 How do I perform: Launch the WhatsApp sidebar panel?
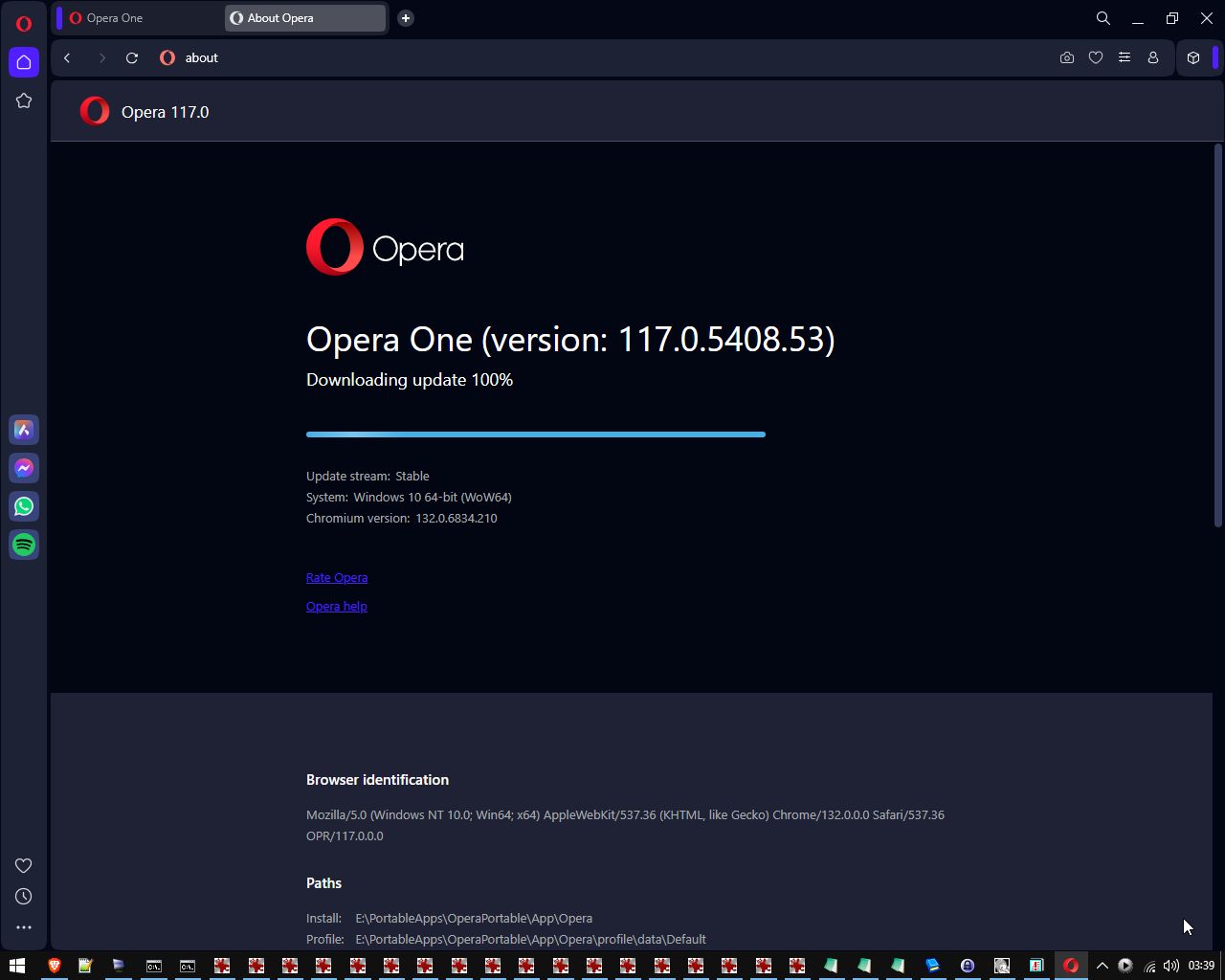[x=24, y=507]
